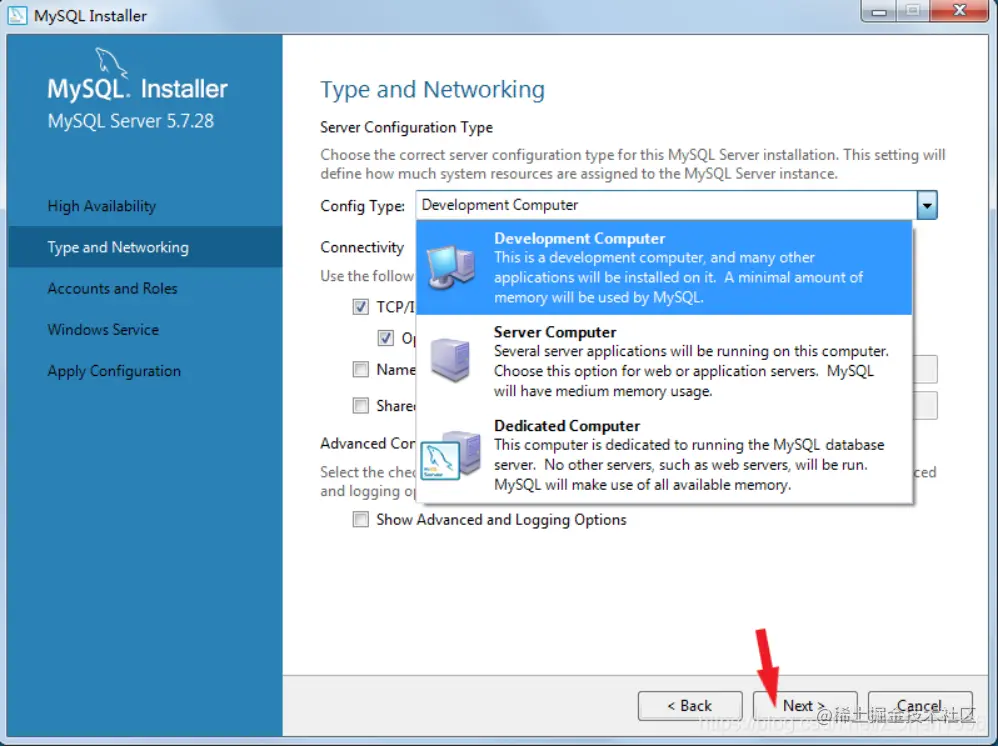Choose Server Computer option in list
The image size is (998, 747).
point(664,361)
